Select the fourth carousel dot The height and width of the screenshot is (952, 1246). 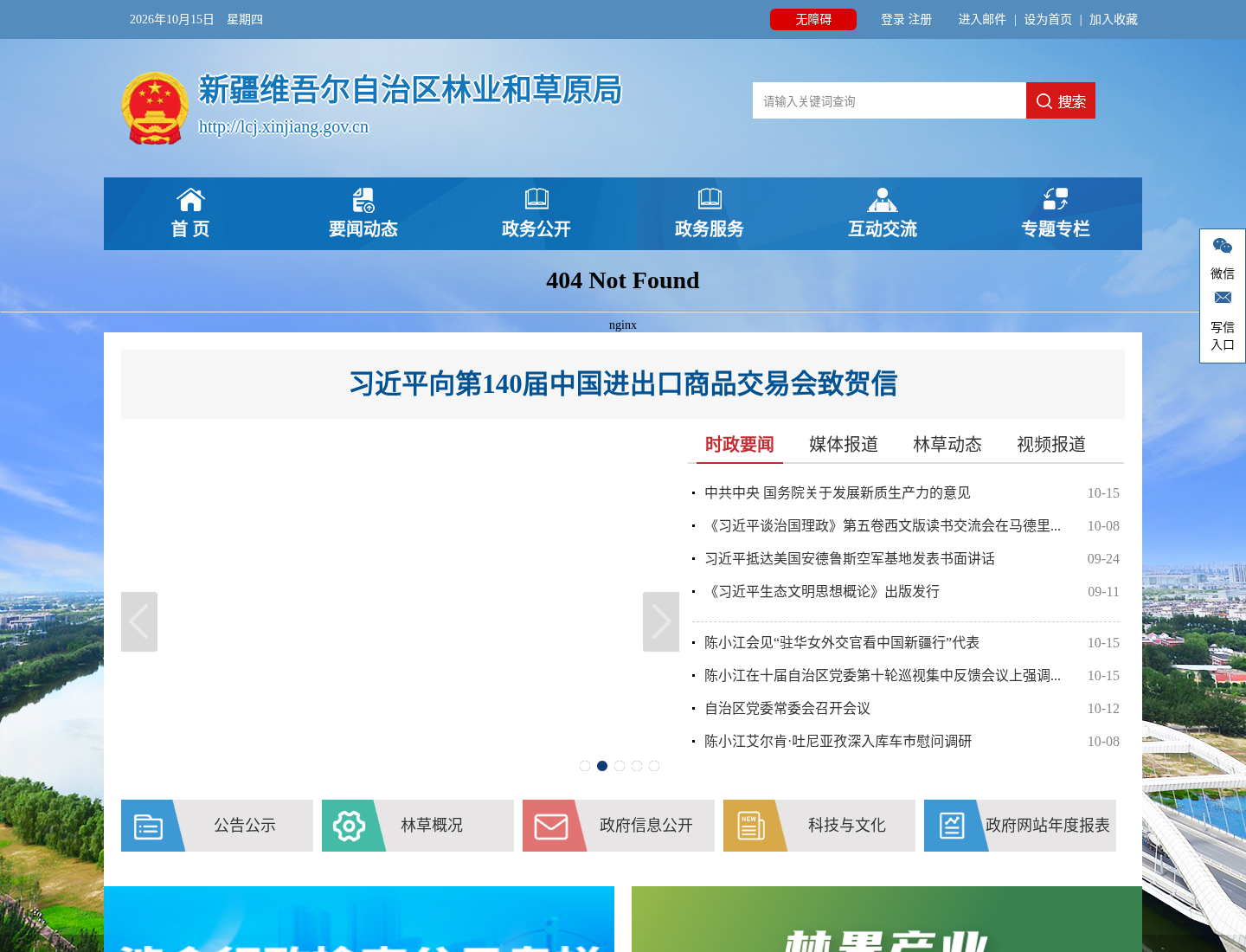click(637, 766)
